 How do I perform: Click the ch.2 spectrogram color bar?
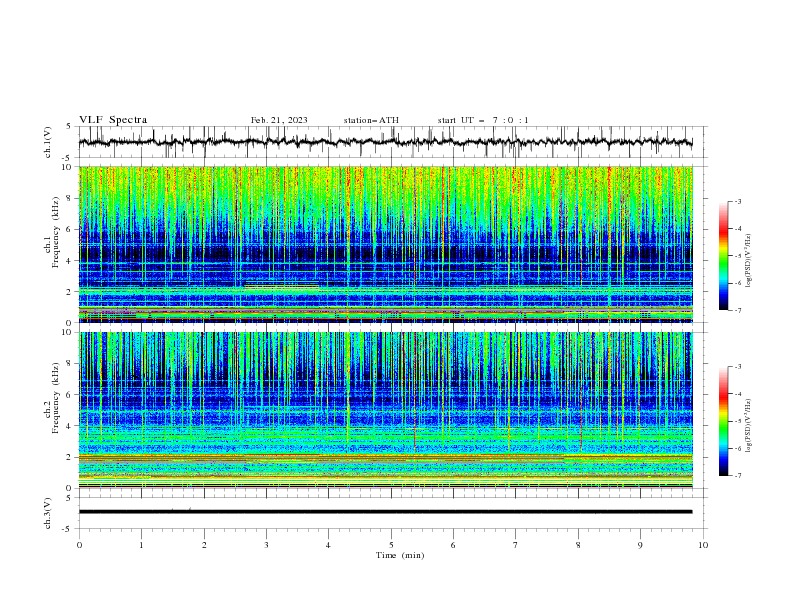point(723,421)
